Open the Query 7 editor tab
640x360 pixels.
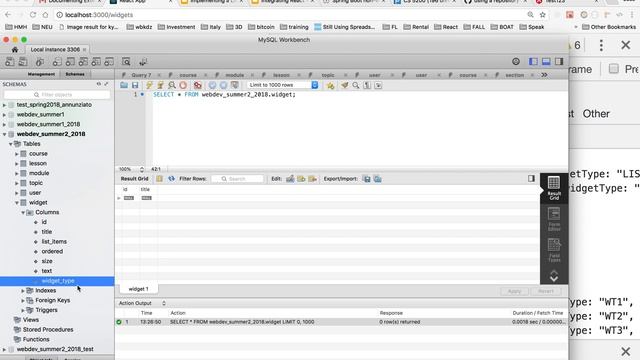tap(141, 75)
